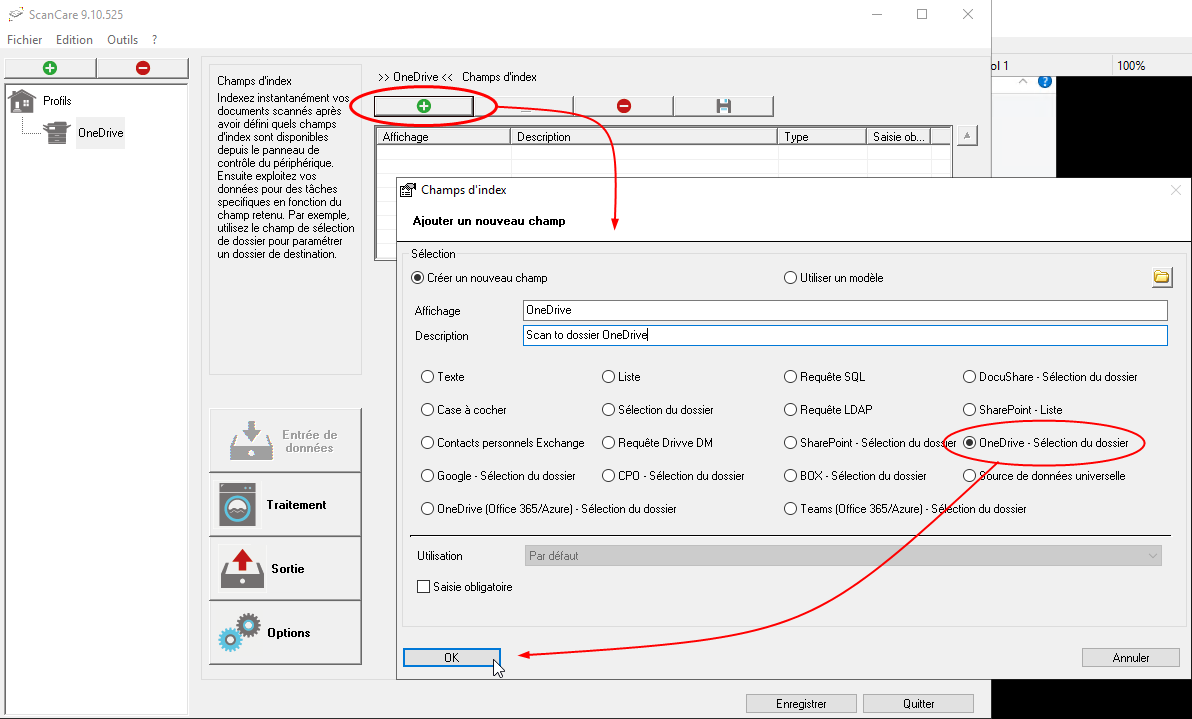This screenshot has height=719, width=1192.
Task: Open the ? help menu
Action: [154, 40]
